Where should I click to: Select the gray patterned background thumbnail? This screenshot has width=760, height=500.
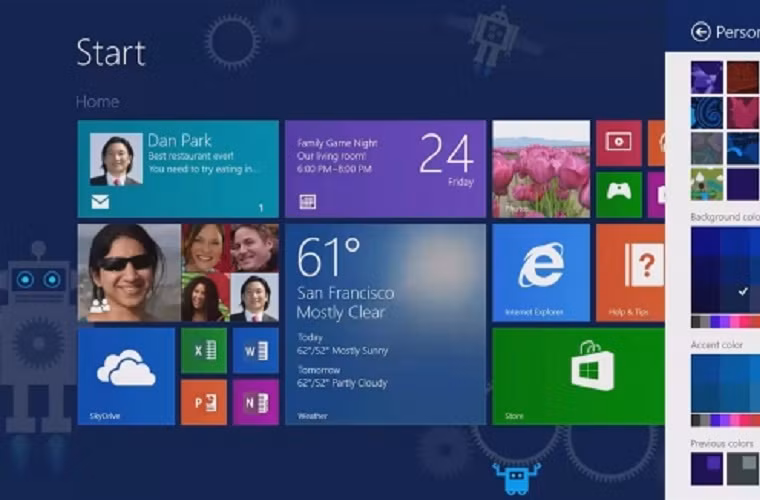click(707, 149)
